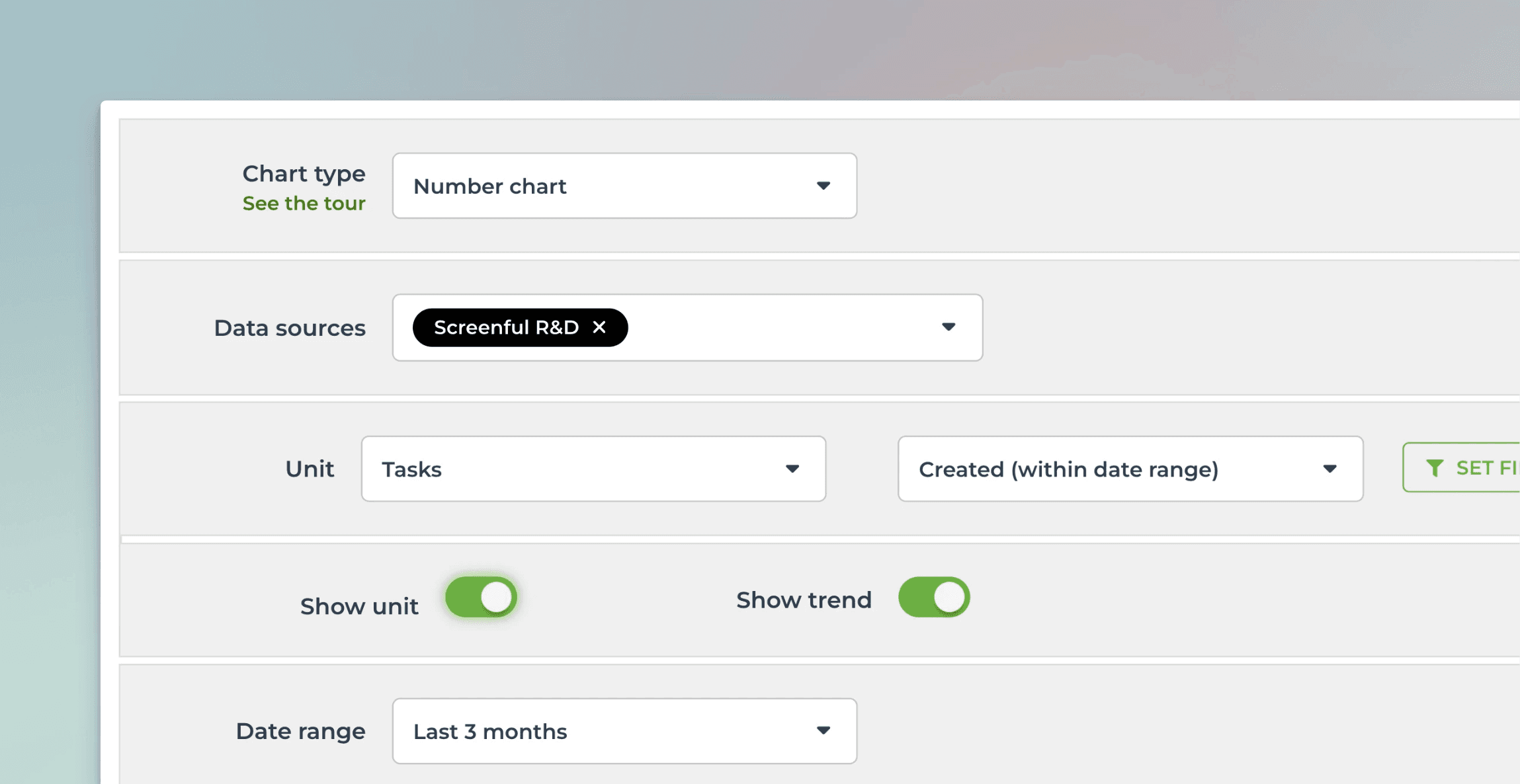This screenshot has height=784, width=1520.
Task: Turn off the Show trend switch
Action: pos(934,596)
